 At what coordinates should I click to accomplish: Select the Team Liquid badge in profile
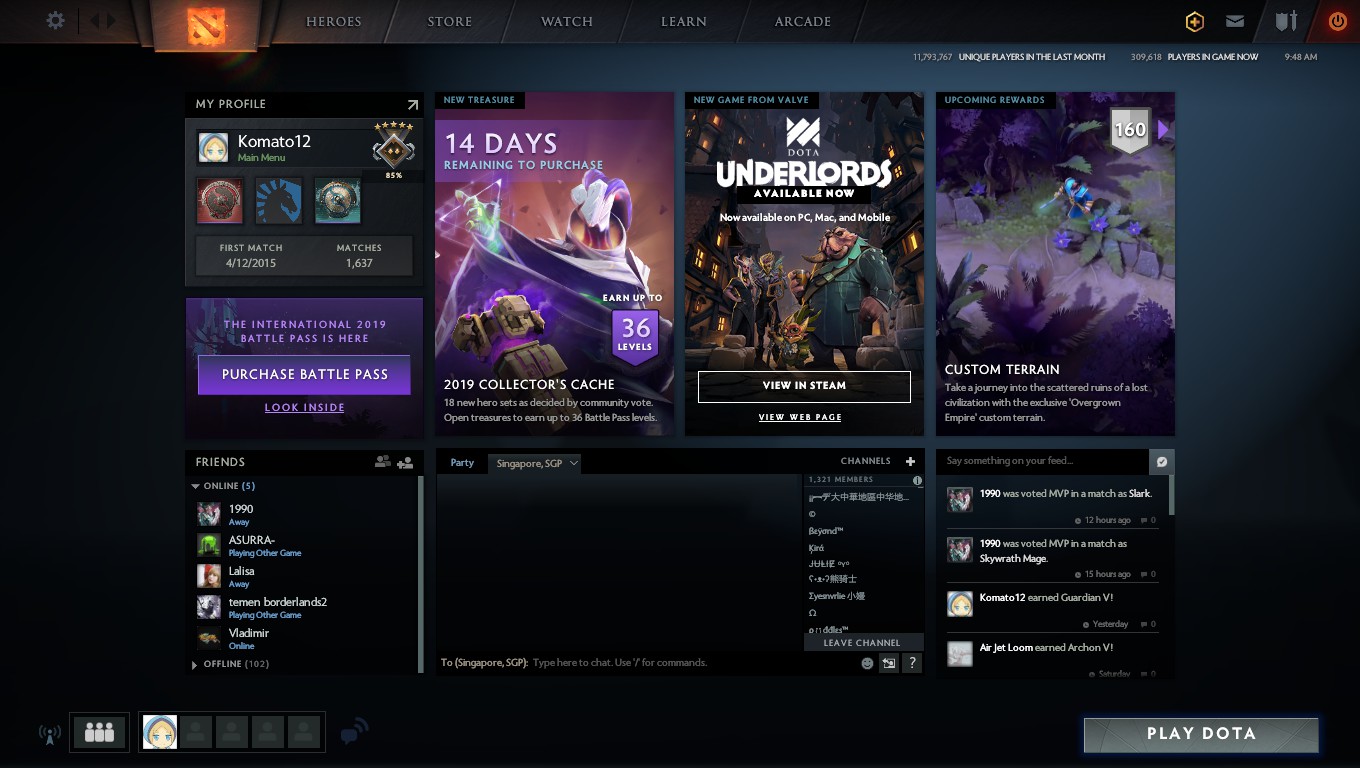279,200
